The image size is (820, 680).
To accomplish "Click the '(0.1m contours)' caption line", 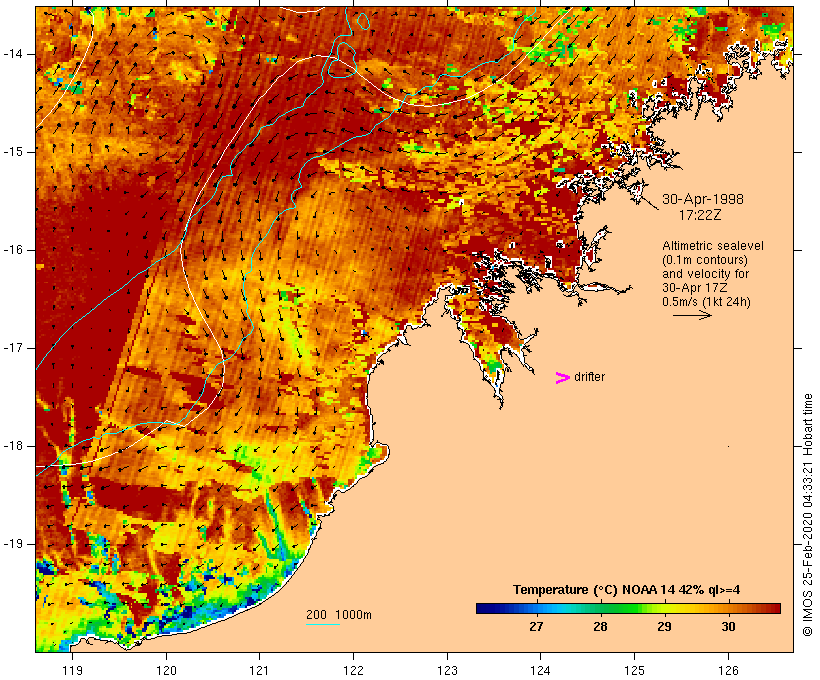I will click(x=705, y=260).
